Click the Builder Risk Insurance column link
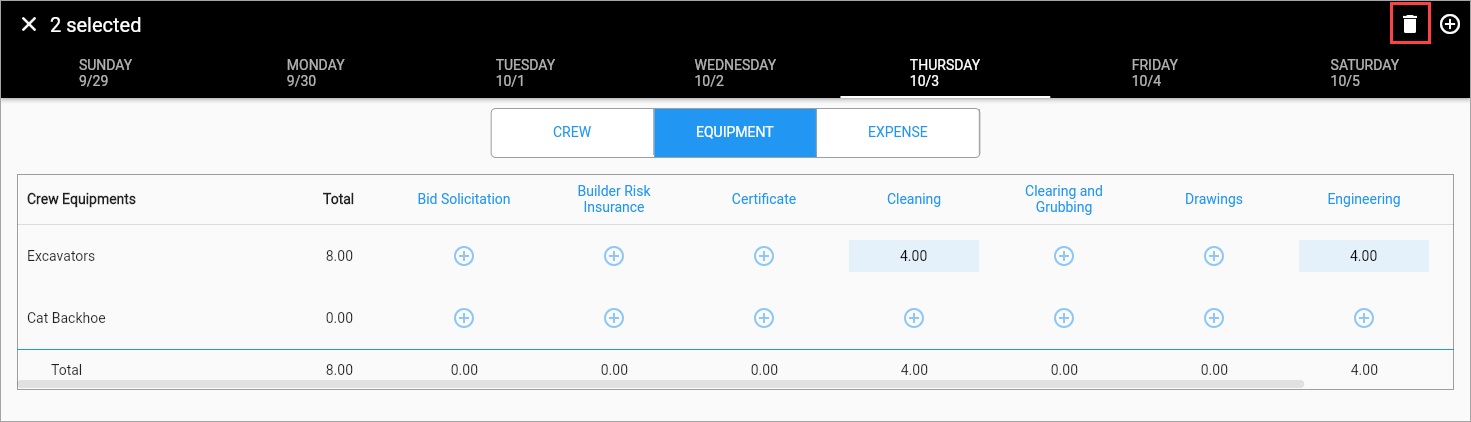Screen dimensions: 1471x422 (614, 199)
